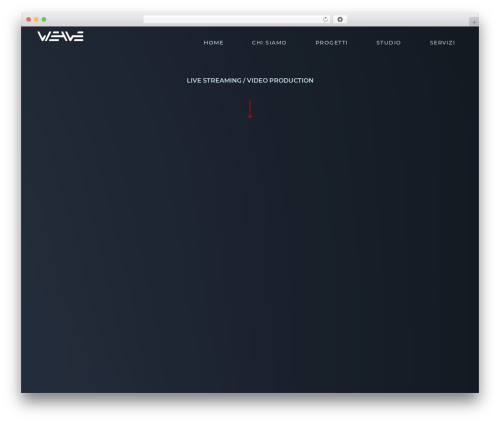Focus the browser address bar
This screenshot has height=423, width=500.
237,19
